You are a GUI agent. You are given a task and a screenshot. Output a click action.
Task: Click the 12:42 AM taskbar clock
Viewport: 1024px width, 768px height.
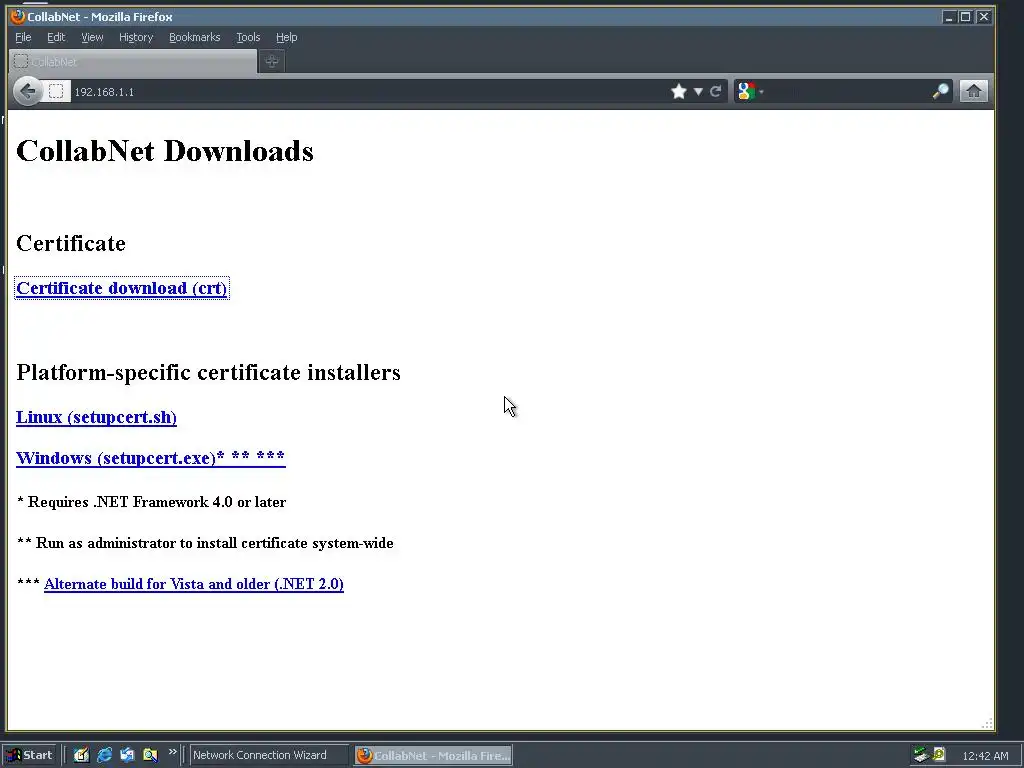tap(985, 756)
